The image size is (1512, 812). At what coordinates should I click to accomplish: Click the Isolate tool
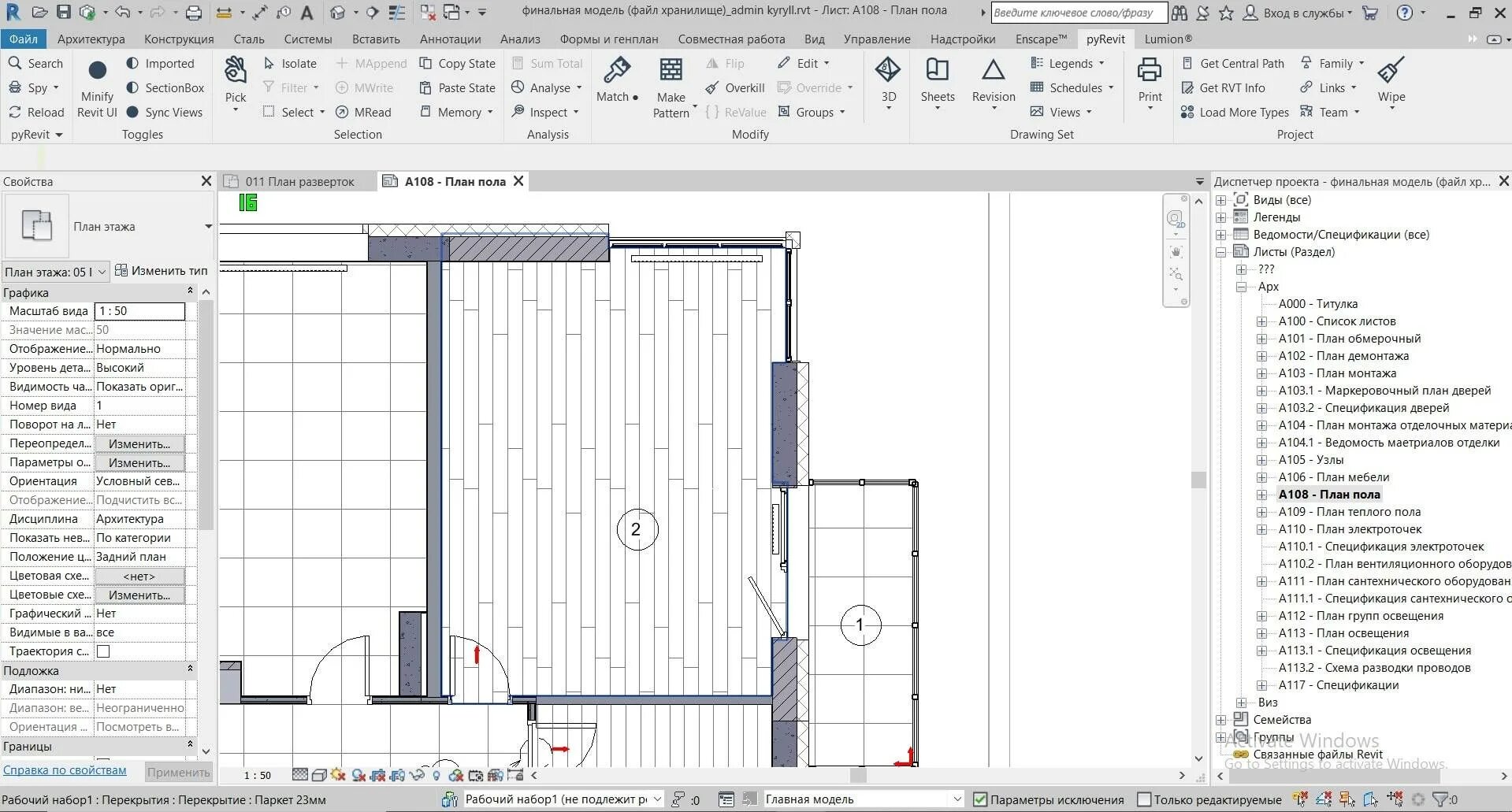pyautogui.click(x=289, y=63)
